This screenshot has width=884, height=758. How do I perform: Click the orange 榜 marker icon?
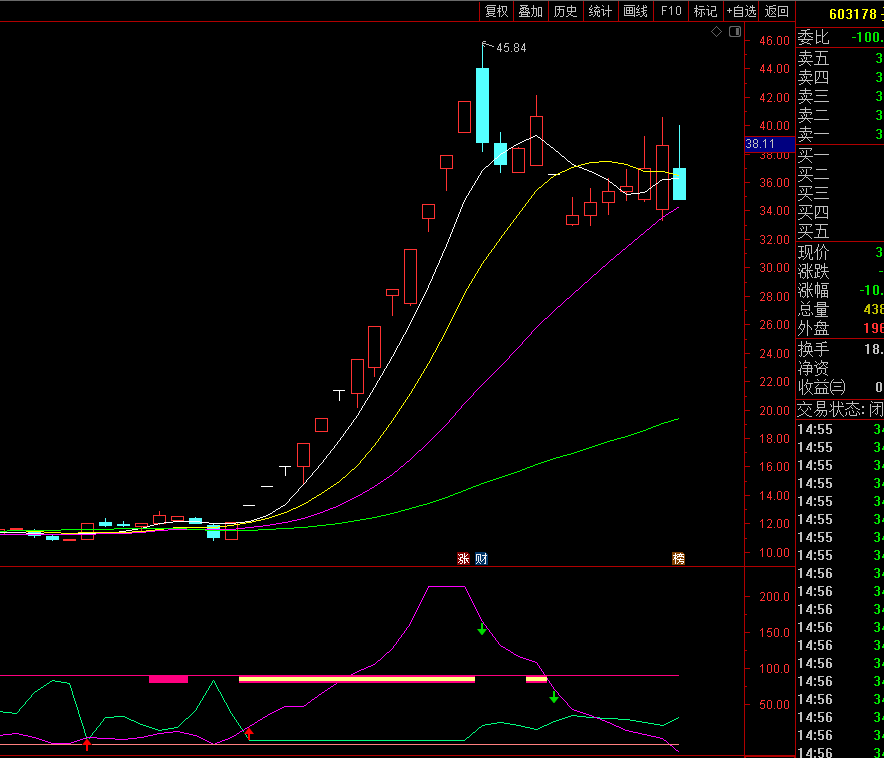pyautogui.click(x=678, y=558)
